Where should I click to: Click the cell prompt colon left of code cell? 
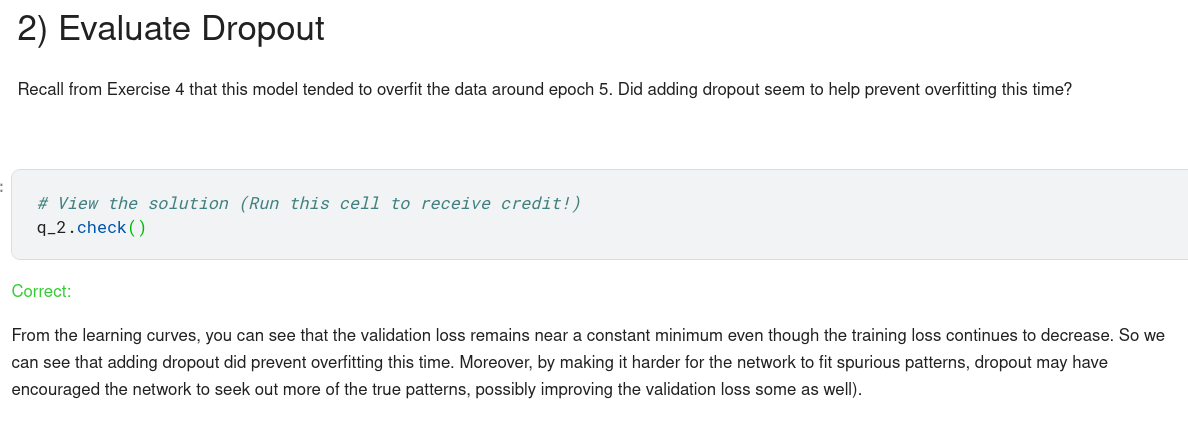3,186
